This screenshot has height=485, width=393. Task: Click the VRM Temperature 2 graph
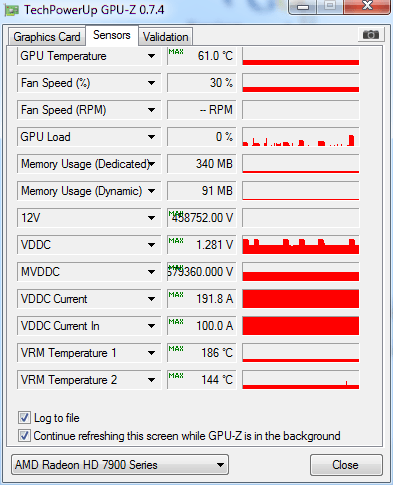(301, 380)
